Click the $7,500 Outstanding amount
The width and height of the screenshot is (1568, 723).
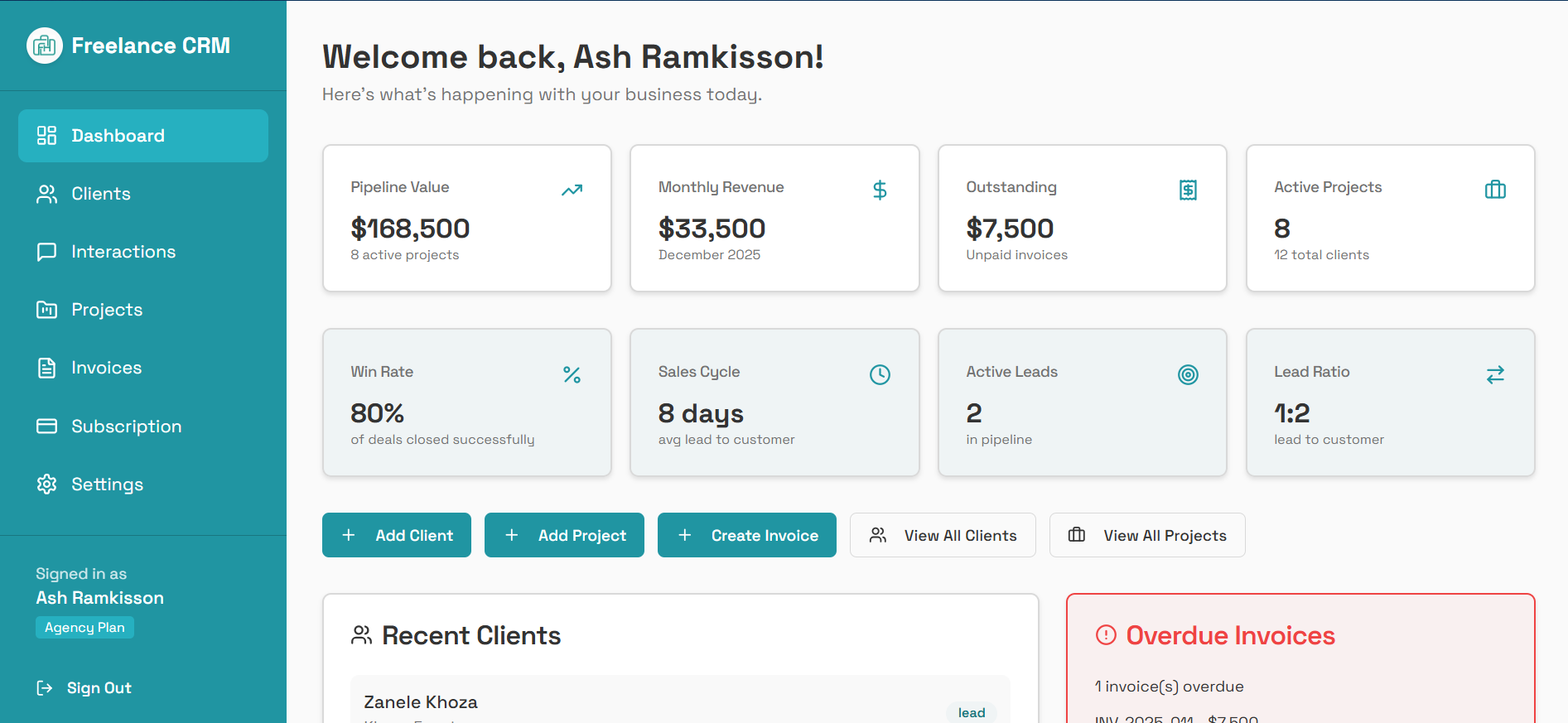click(x=1010, y=229)
